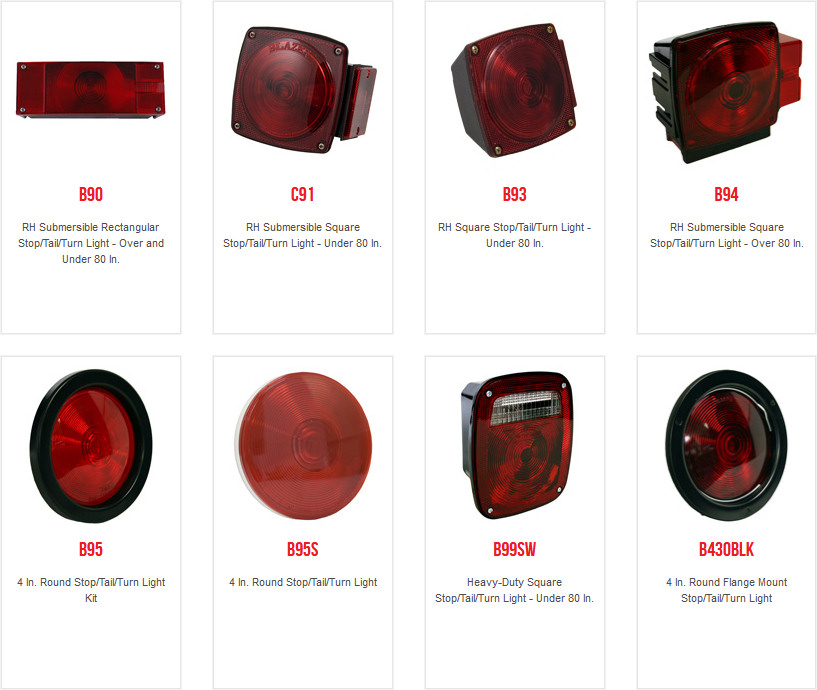817x690 pixels.
Task: View the B93 square light photo
Action: (514, 90)
